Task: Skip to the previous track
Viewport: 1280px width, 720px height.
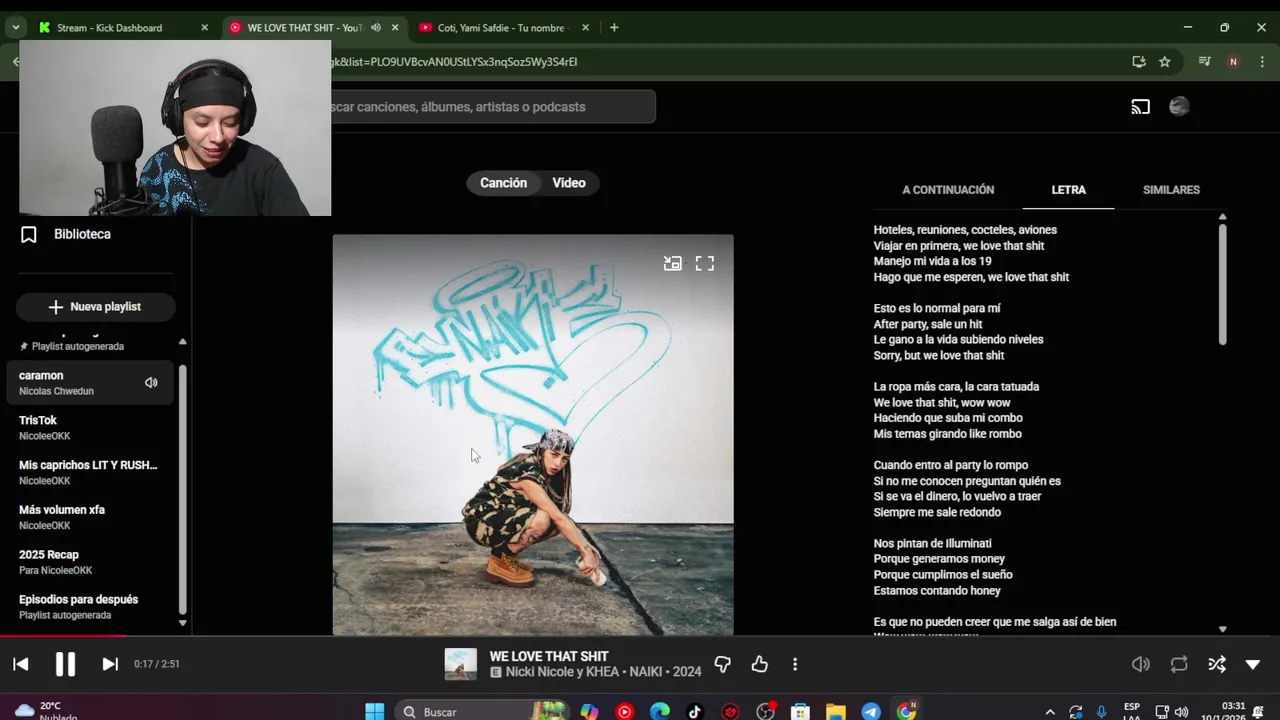Action: (21, 664)
